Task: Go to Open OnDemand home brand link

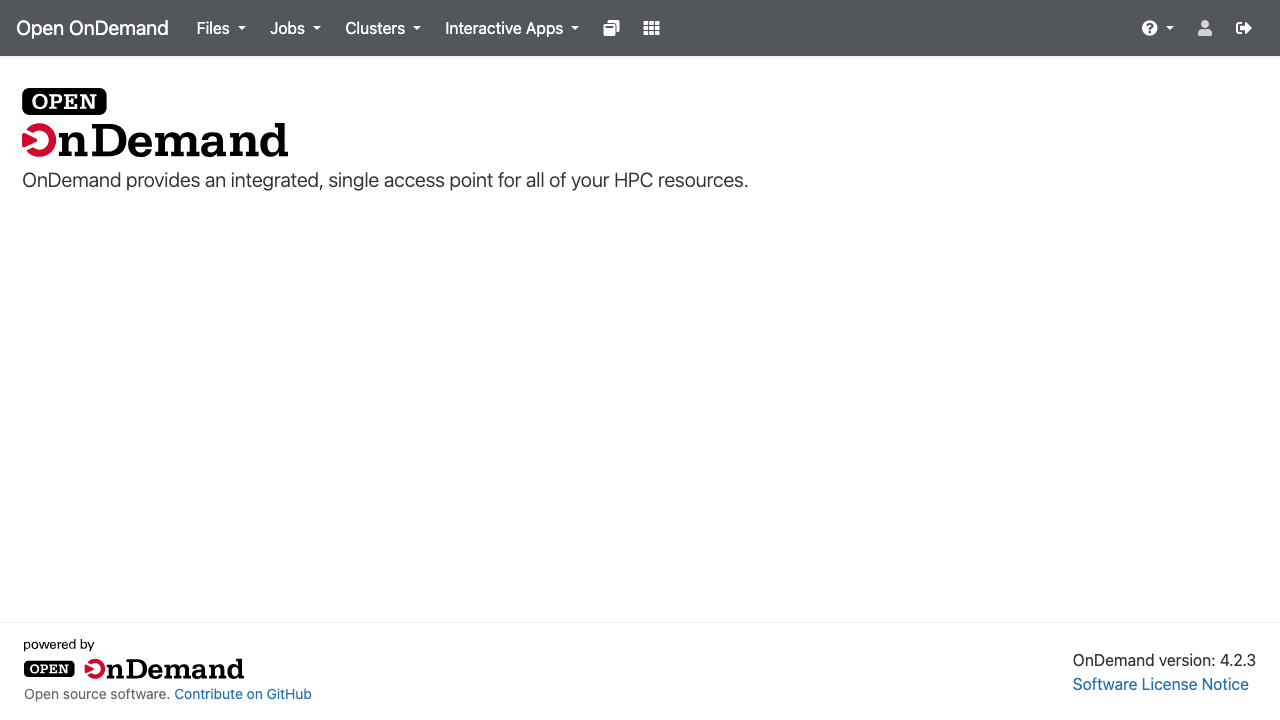Action: [92, 28]
